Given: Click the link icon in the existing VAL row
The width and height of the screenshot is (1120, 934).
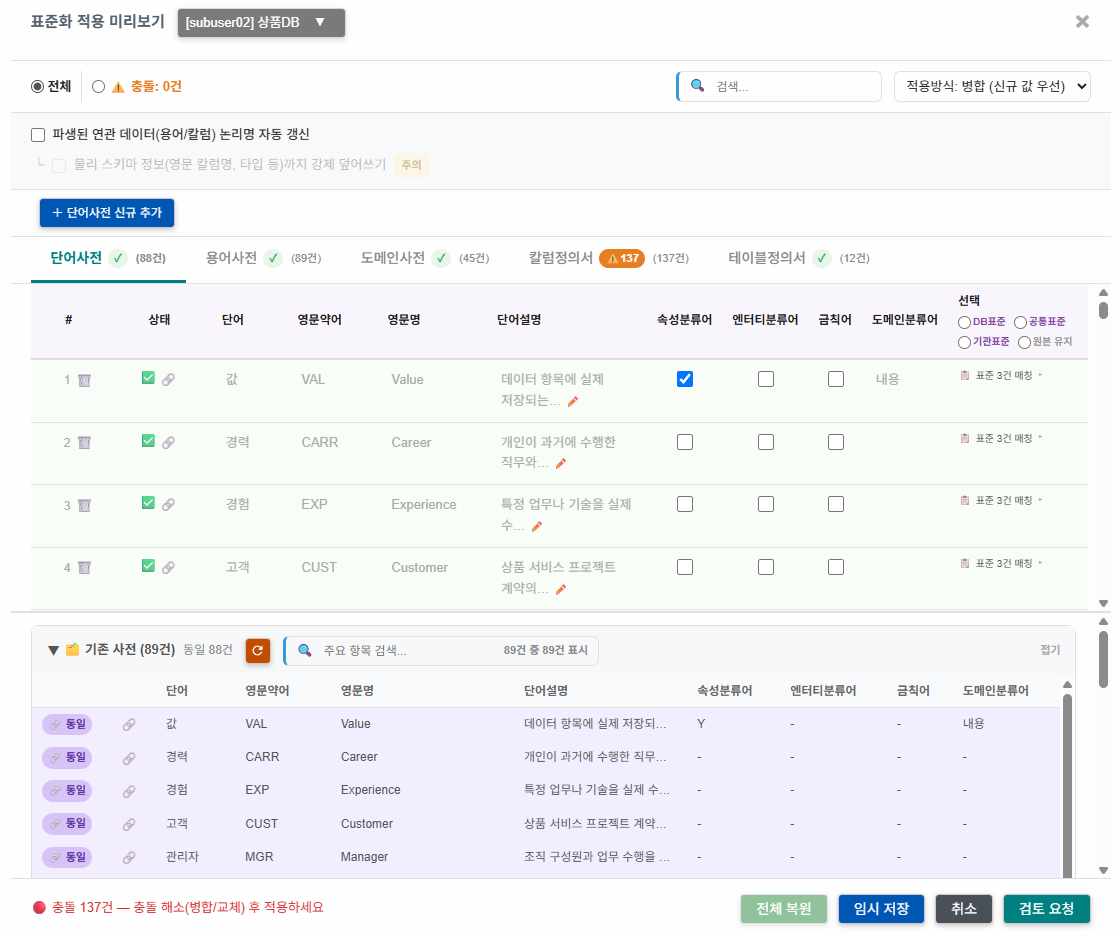Looking at the screenshot, I should click(129, 725).
